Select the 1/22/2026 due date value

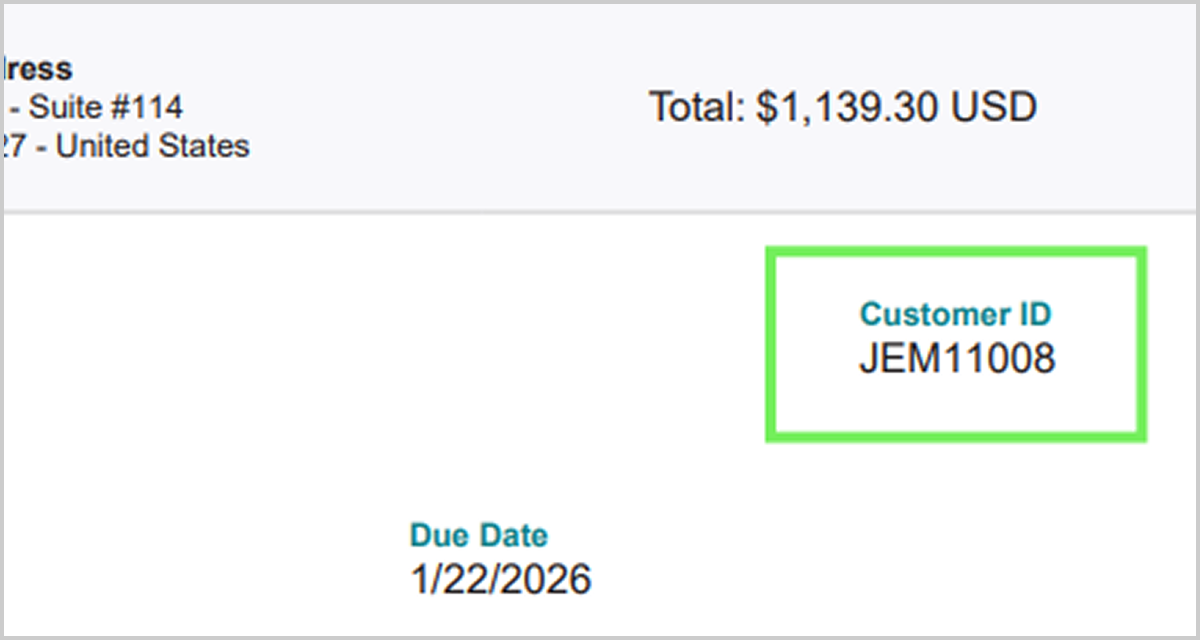(501, 579)
